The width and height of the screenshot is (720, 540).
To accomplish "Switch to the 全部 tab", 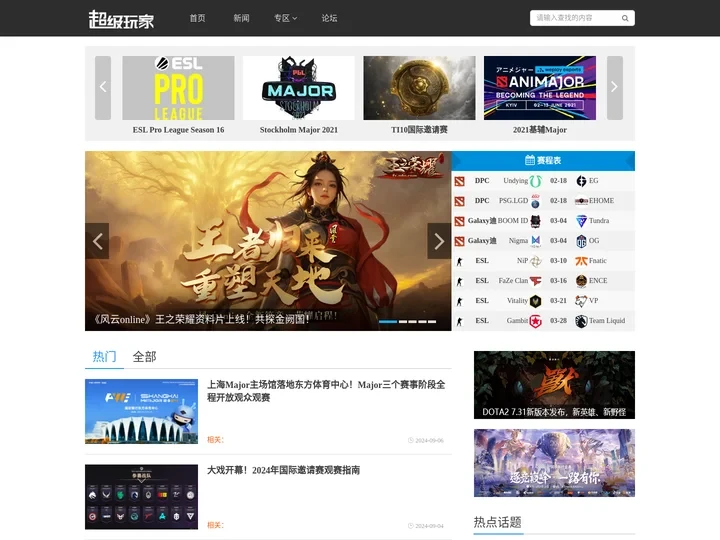I will (145, 356).
